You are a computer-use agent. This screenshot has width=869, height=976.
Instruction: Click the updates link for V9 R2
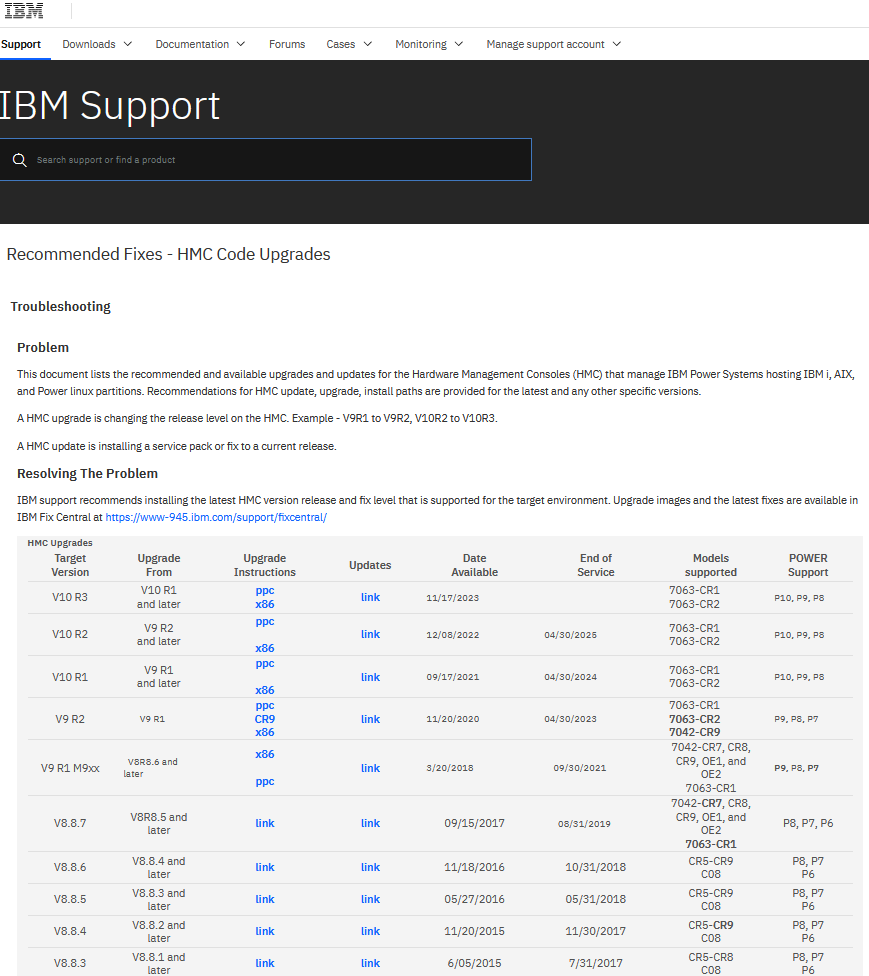pyautogui.click(x=370, y=718)
